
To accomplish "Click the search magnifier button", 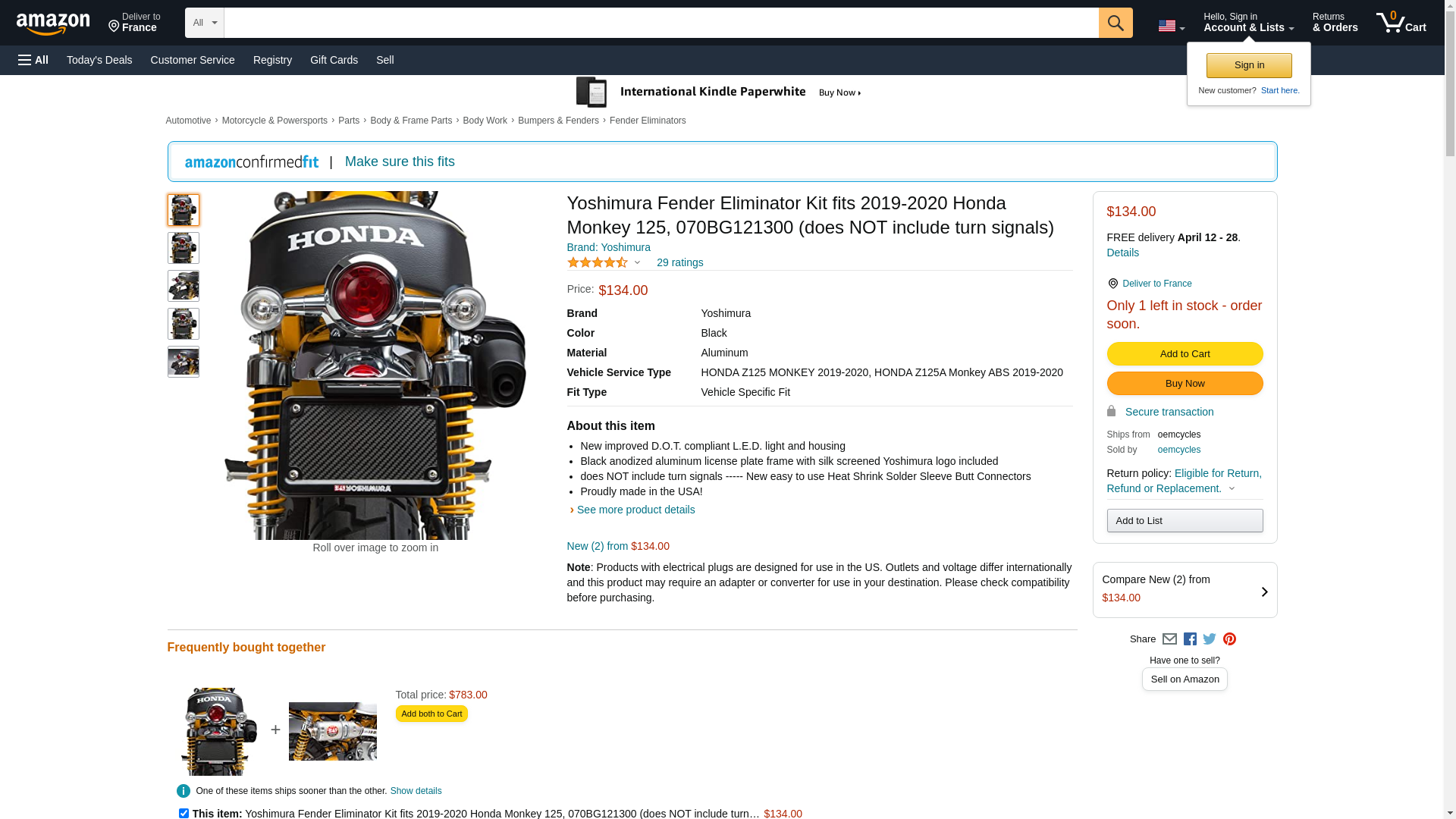I will (x=1115, y=23).
